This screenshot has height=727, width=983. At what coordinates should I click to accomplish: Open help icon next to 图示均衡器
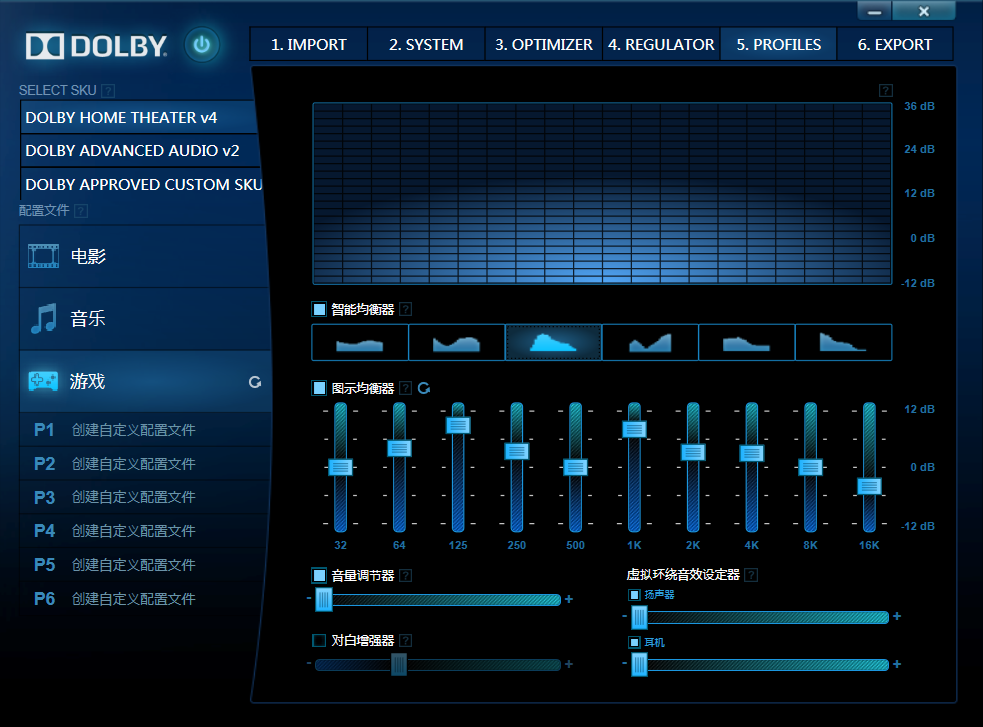coord(406,388)
